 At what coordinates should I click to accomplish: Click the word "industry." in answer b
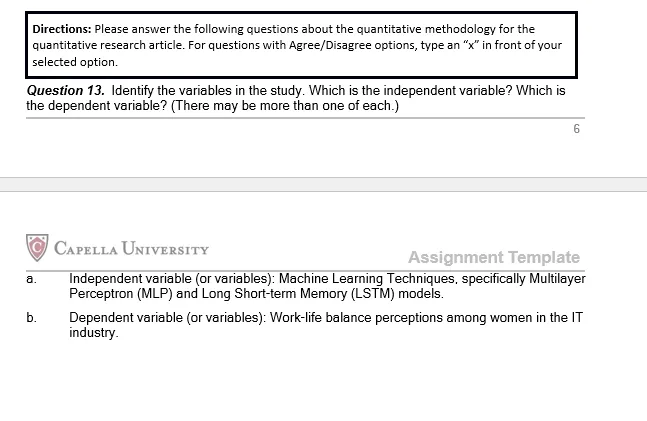pos(93,333)
